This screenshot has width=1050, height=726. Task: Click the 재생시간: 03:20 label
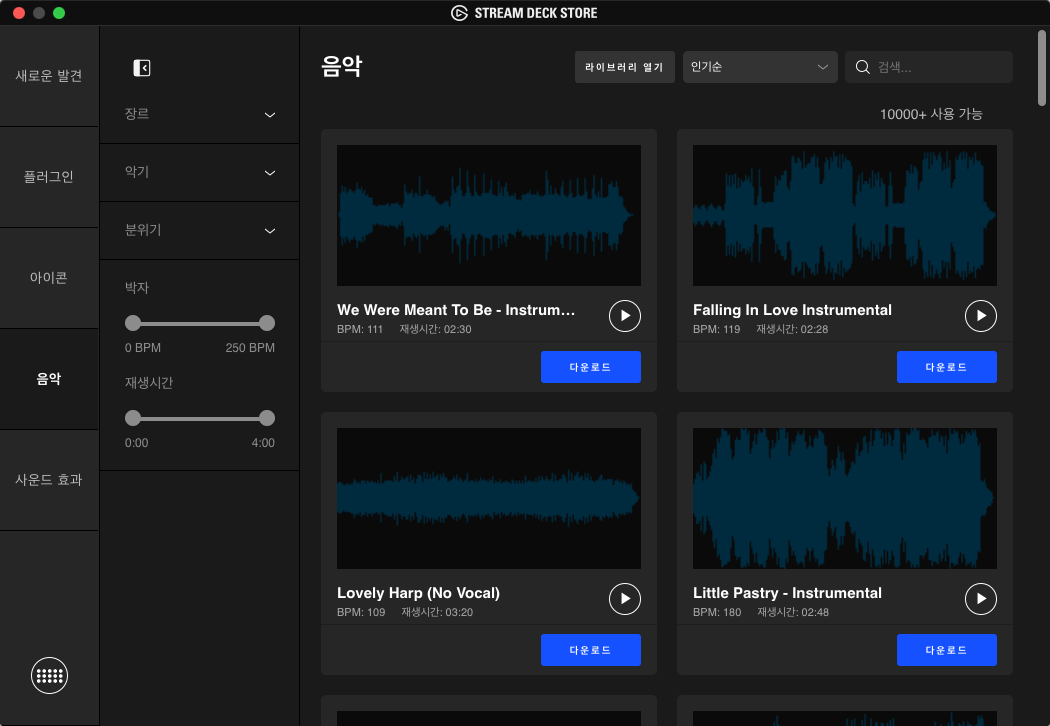[437, 612]
